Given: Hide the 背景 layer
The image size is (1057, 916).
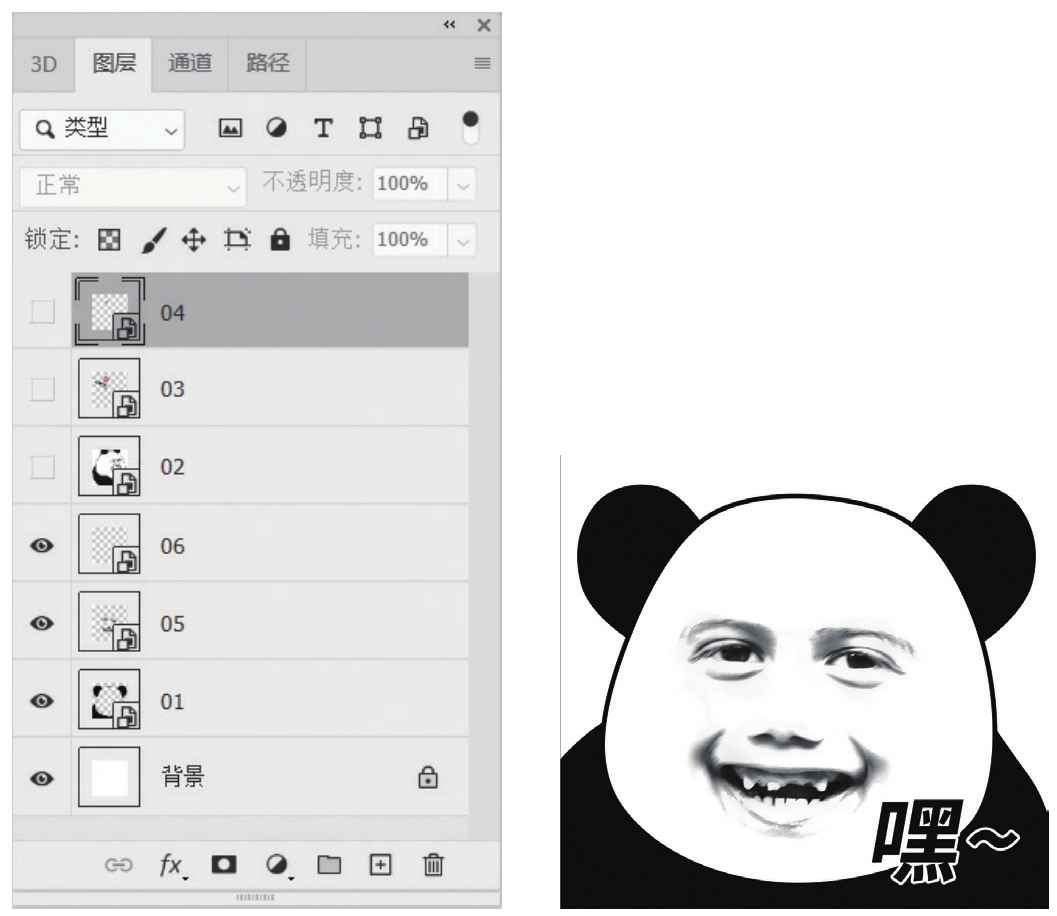Looking at the screenshot, I should 42,778.
